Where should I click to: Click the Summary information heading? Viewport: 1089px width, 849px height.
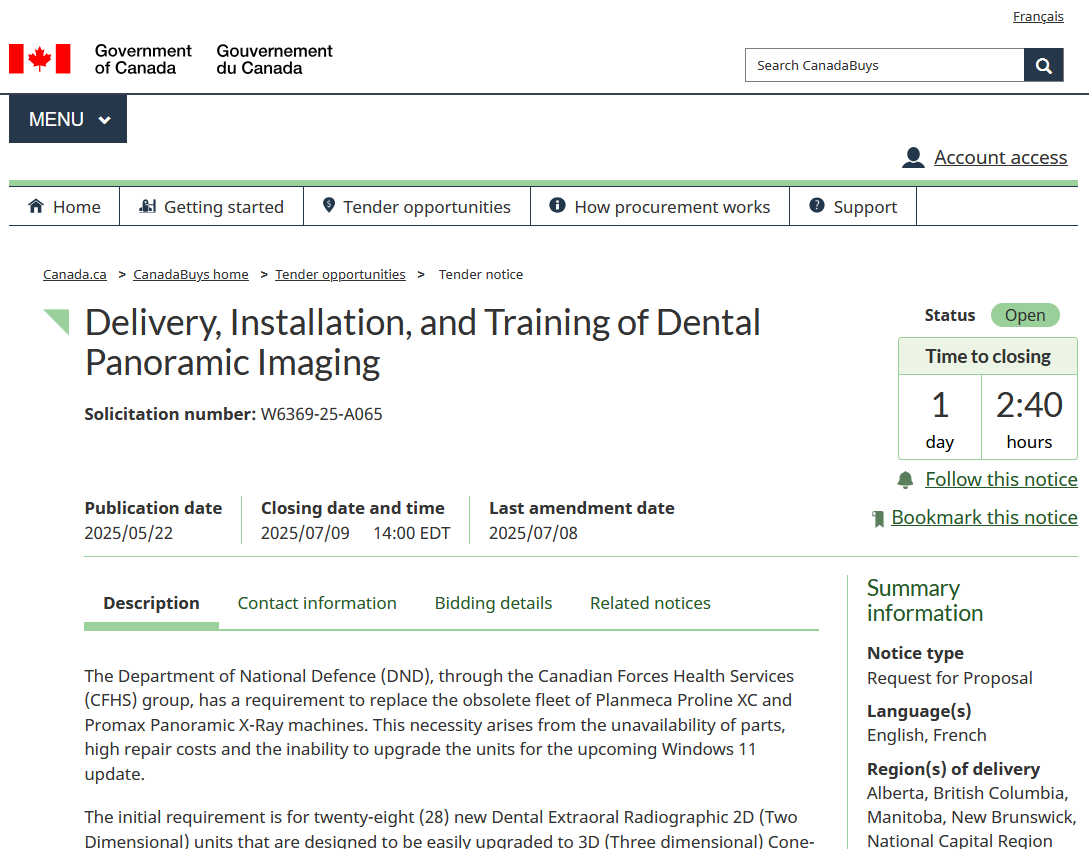pos(925,601)
